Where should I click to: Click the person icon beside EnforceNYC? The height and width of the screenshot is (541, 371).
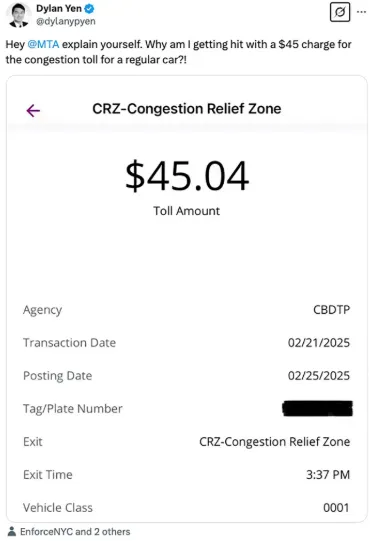12,531
